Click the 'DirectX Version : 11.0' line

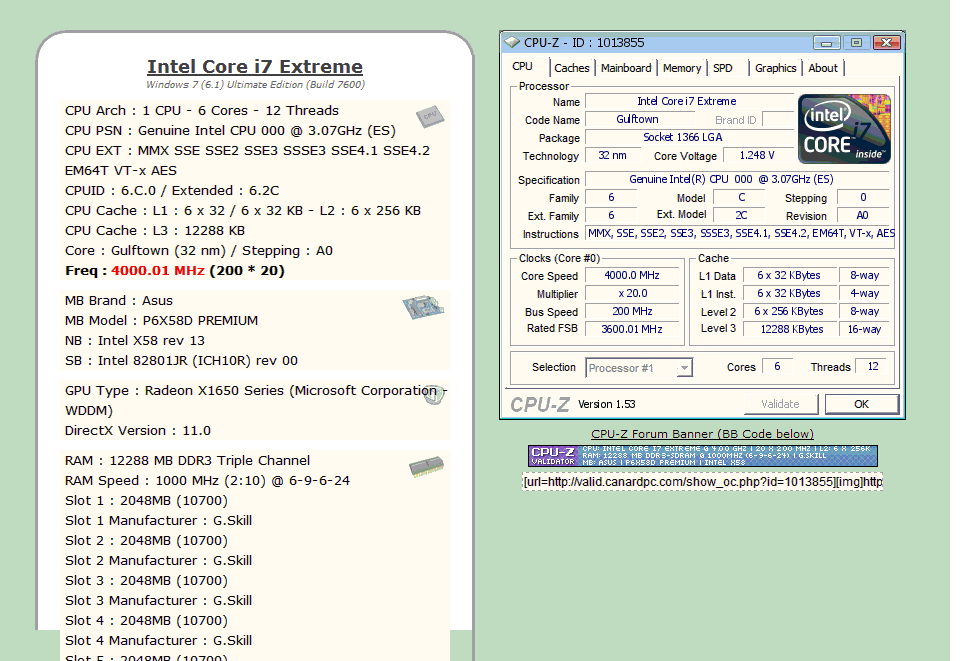tap(138, 431)
